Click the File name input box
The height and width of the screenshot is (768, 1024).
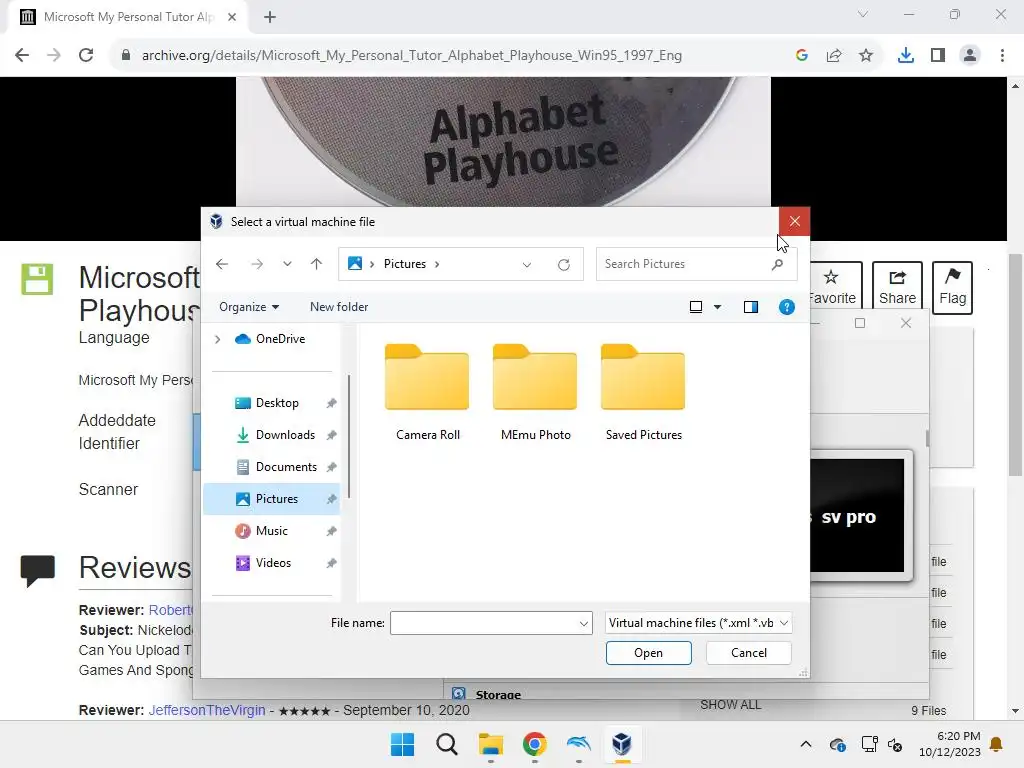484,623
